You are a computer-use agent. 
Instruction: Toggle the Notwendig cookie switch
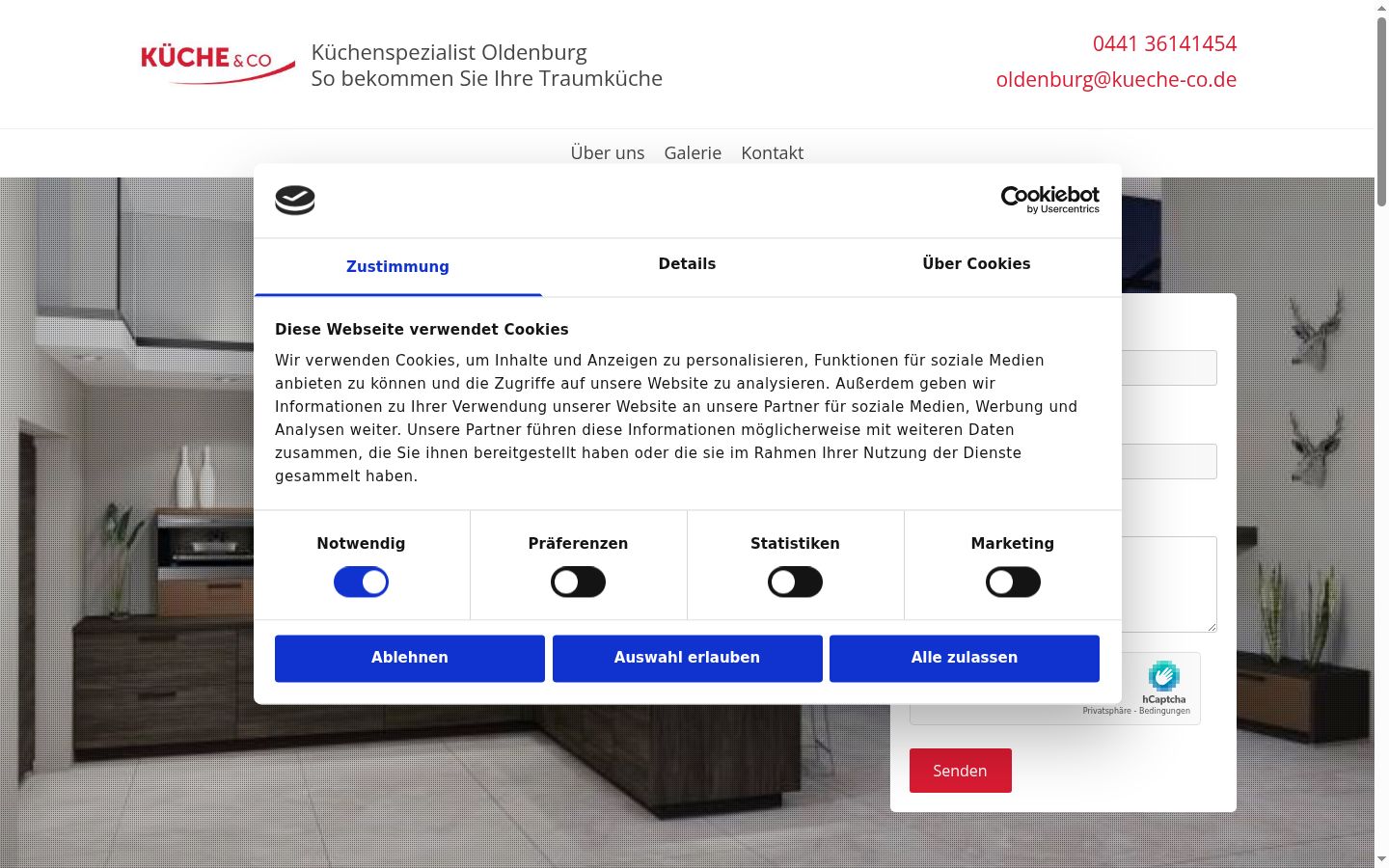(361, 583)
